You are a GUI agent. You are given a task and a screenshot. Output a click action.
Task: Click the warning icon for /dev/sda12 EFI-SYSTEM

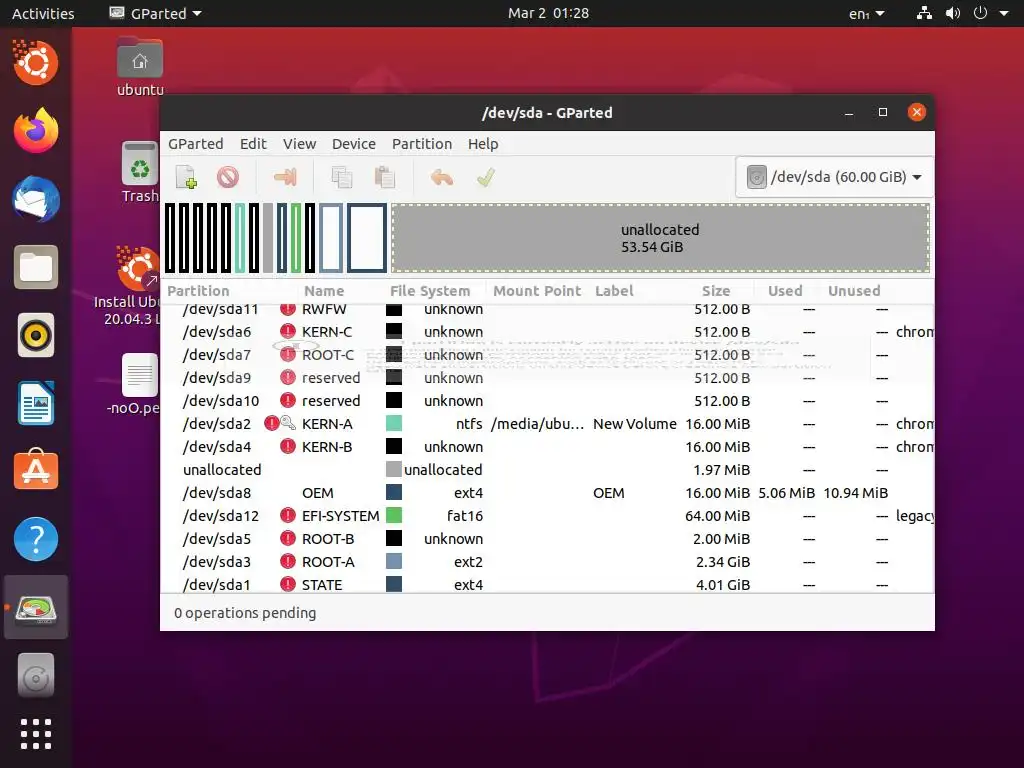[287, 515]
